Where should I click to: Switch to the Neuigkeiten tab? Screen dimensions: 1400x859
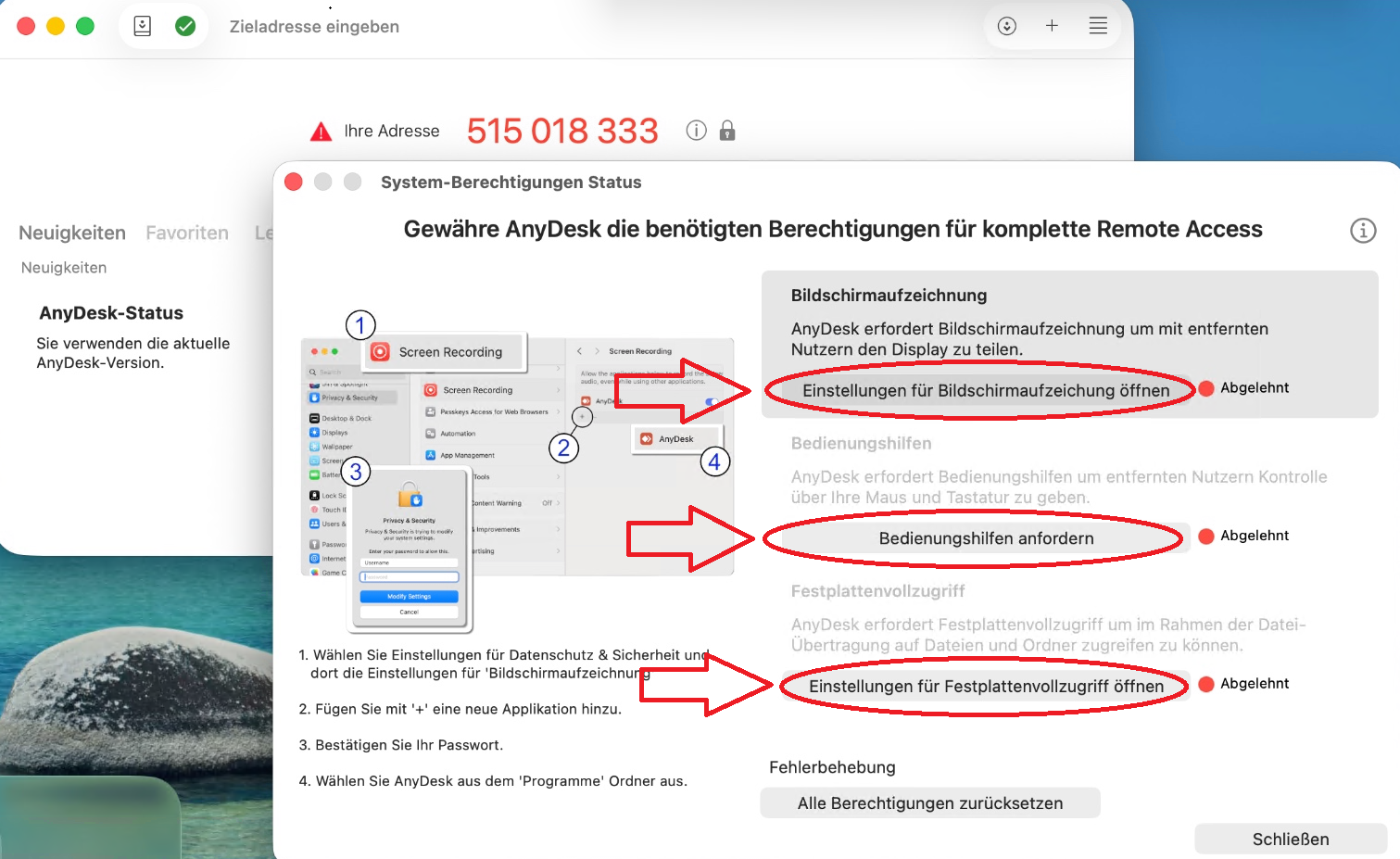[x=72, y=233]
